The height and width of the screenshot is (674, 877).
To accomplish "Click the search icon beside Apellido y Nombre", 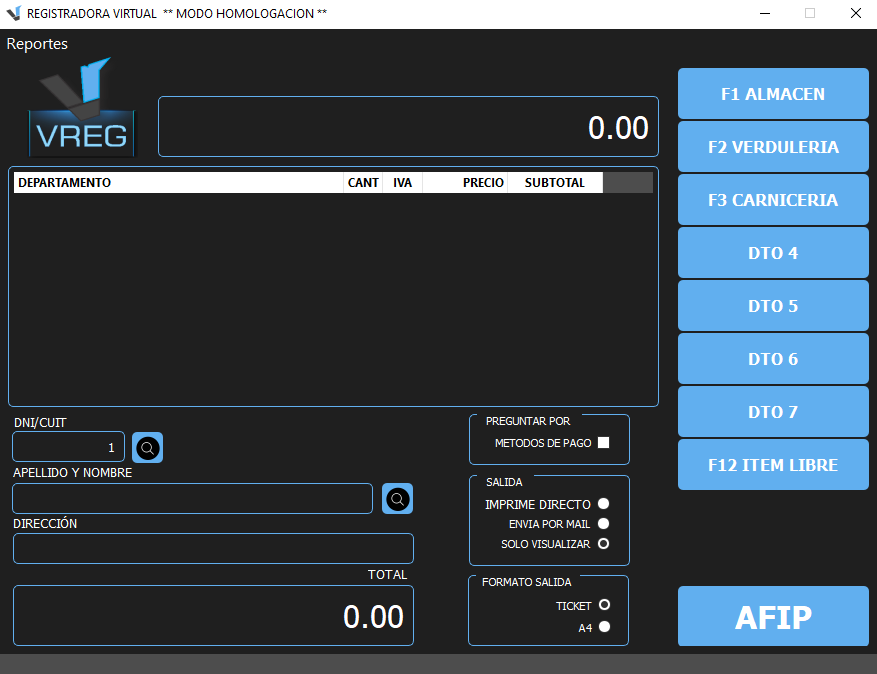I will pyautogui.click(x=397, y=498).
